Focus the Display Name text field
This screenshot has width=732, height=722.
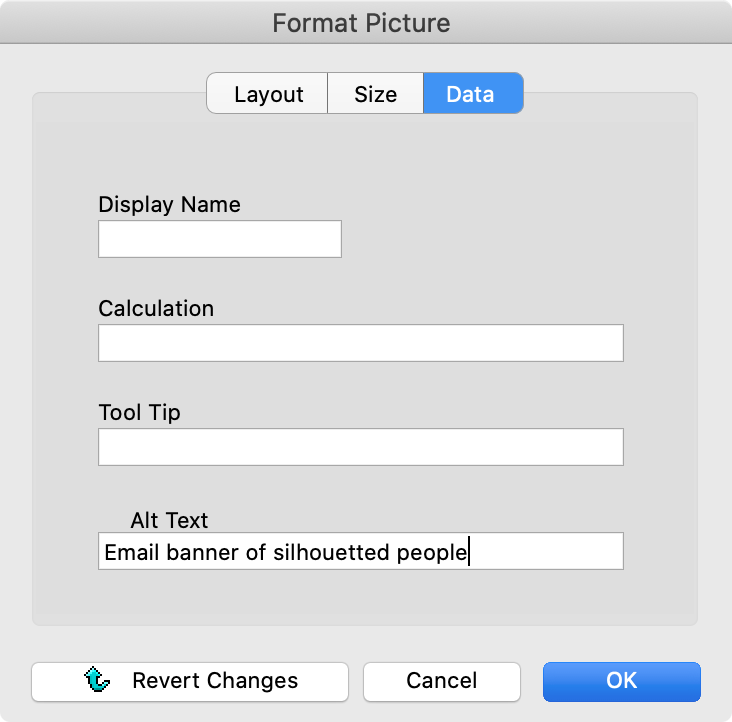click(219, 239)
